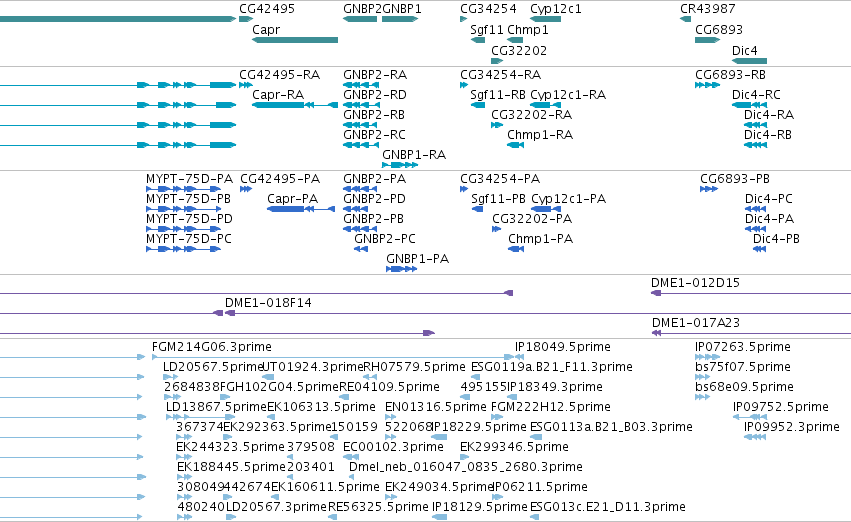This screenshot has height=522, width=851.
Task: Open EST IP09752.5prime
Action: point(781,408)
